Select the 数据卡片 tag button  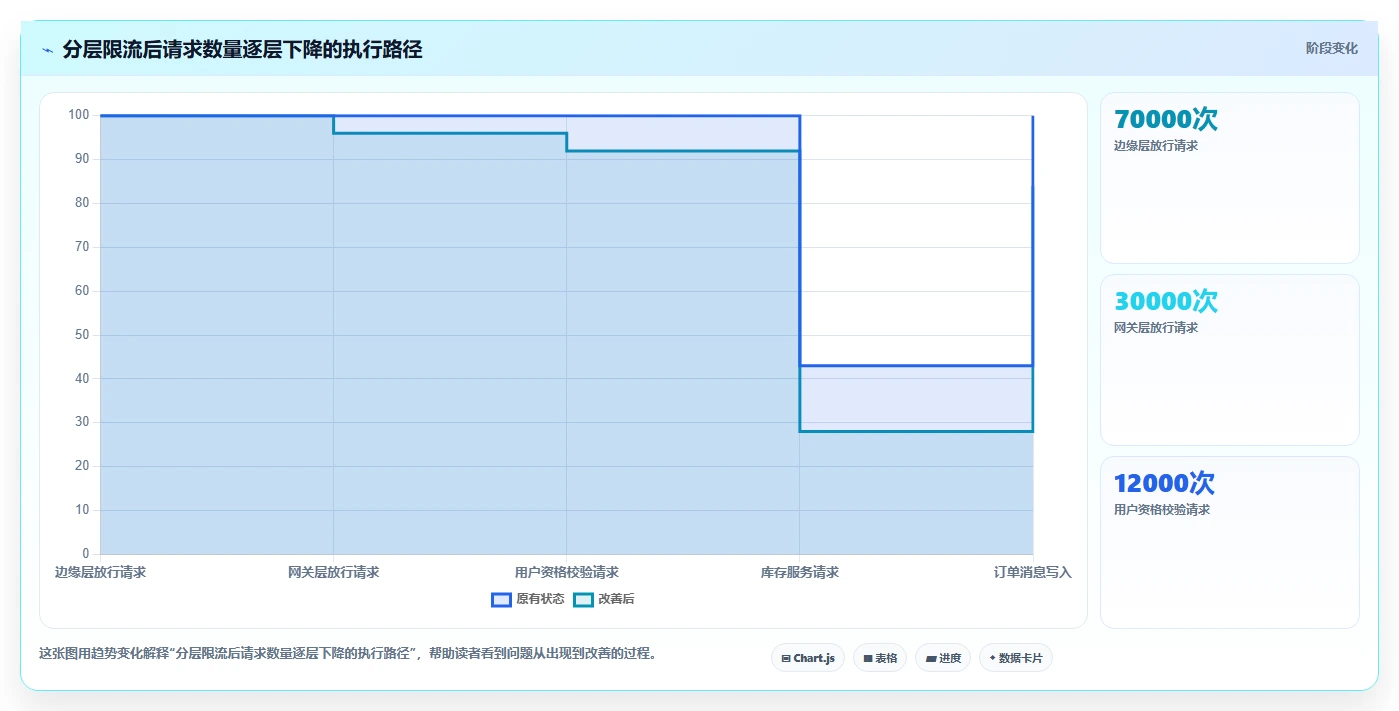(1016, 658)
